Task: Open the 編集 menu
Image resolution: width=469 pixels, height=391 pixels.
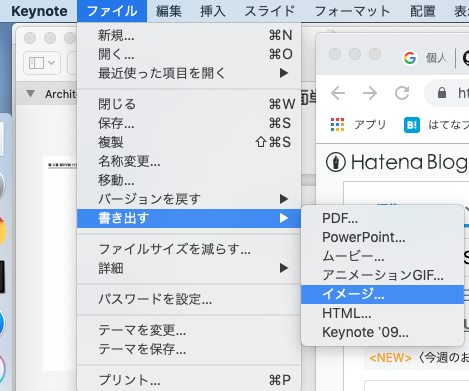Action: 169,11
